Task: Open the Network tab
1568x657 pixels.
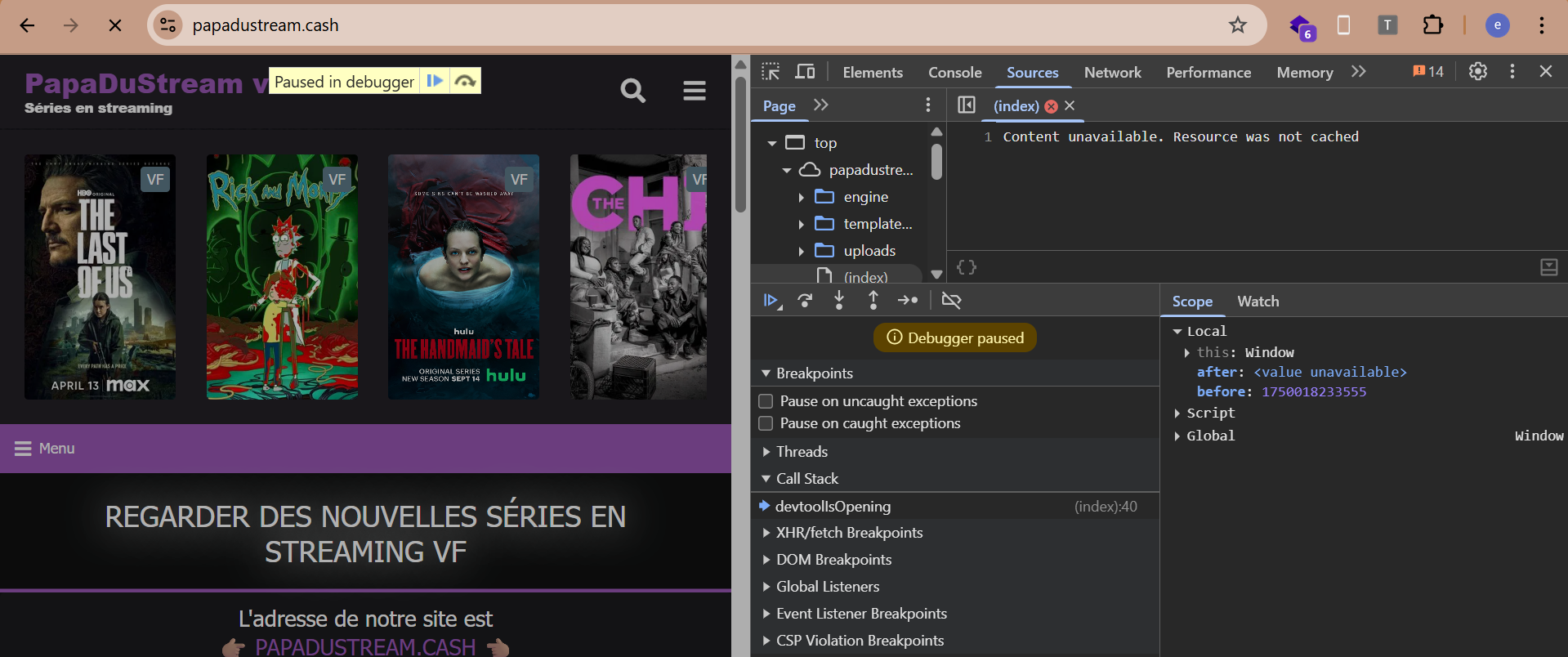Action: 1112,72
